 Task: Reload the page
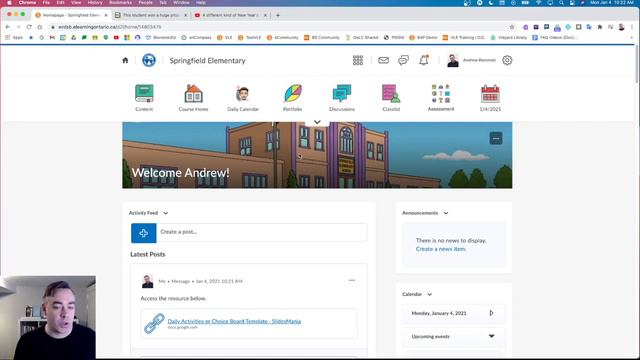(x=29, y=27)
